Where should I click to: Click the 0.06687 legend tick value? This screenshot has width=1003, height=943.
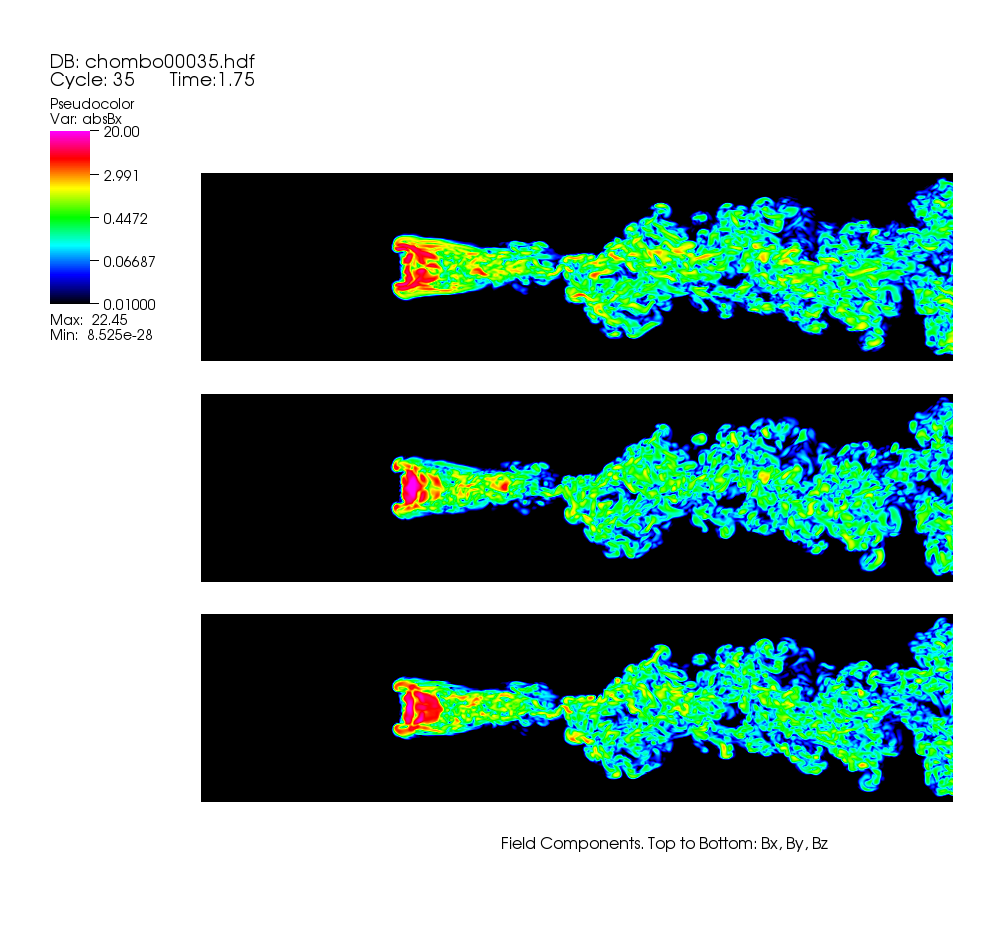(x=129, y=262)
